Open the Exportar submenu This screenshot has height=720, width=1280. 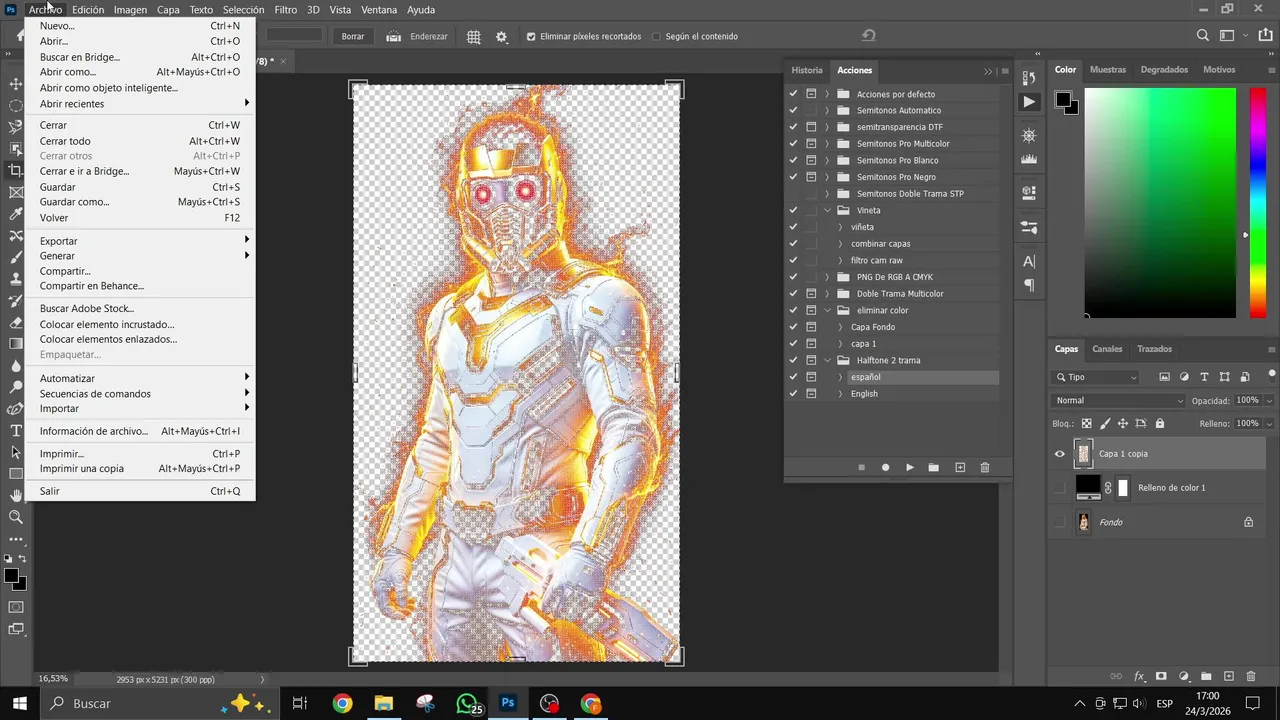[140, 241]
